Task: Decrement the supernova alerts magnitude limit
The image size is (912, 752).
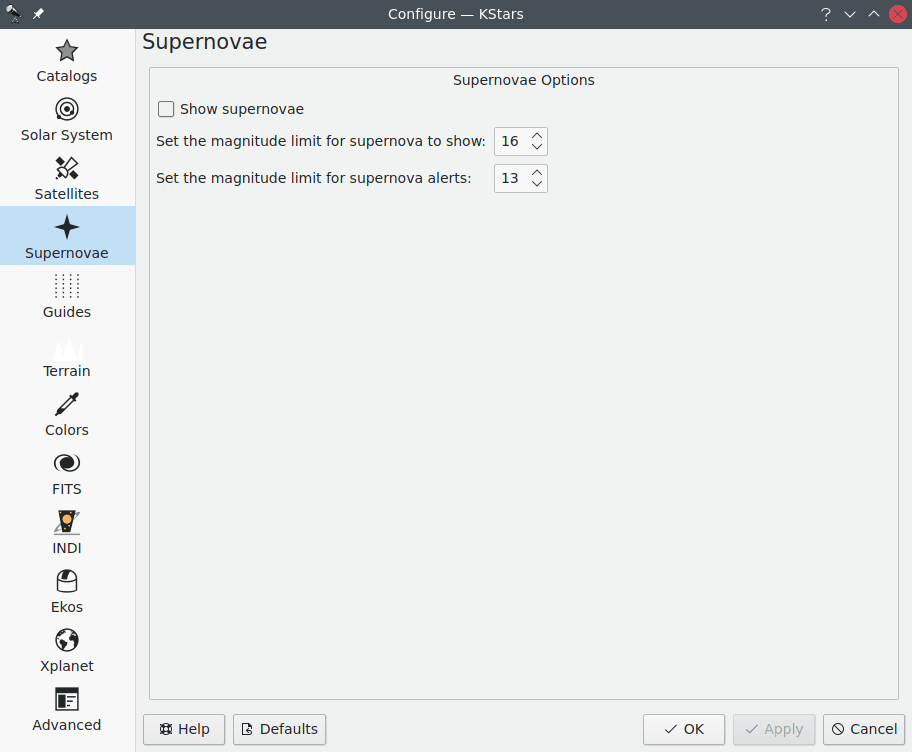Action: [538, 183]
